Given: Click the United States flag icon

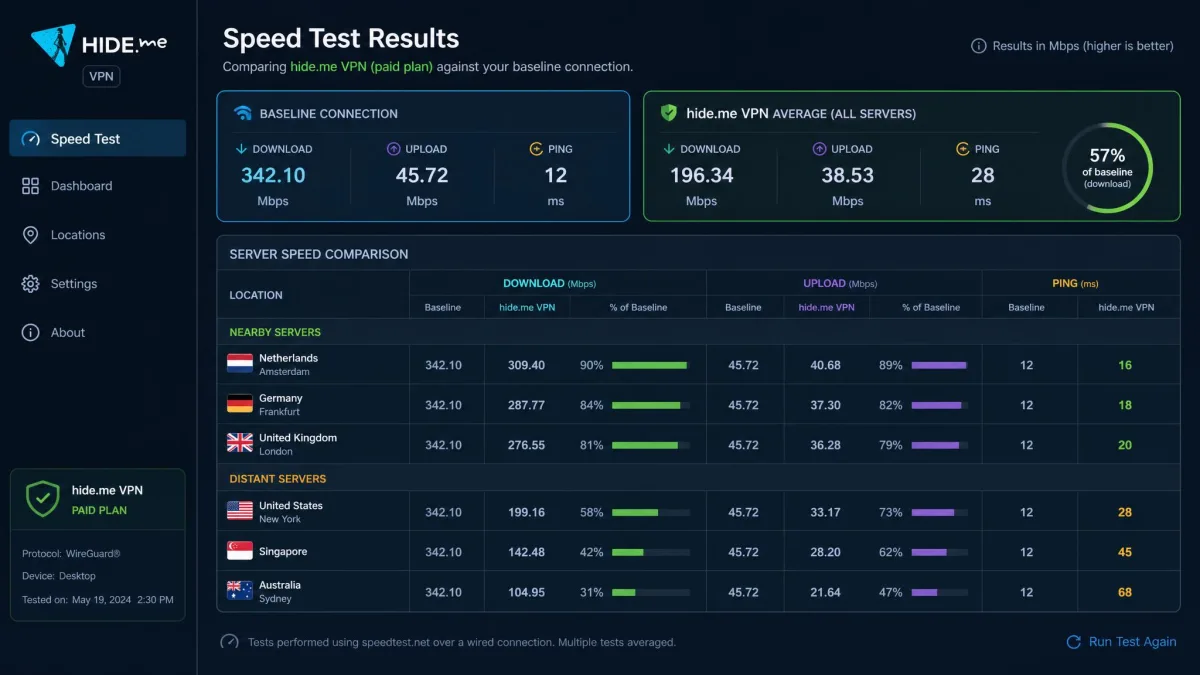Looking at the screenshot, I should coord(240,511).
